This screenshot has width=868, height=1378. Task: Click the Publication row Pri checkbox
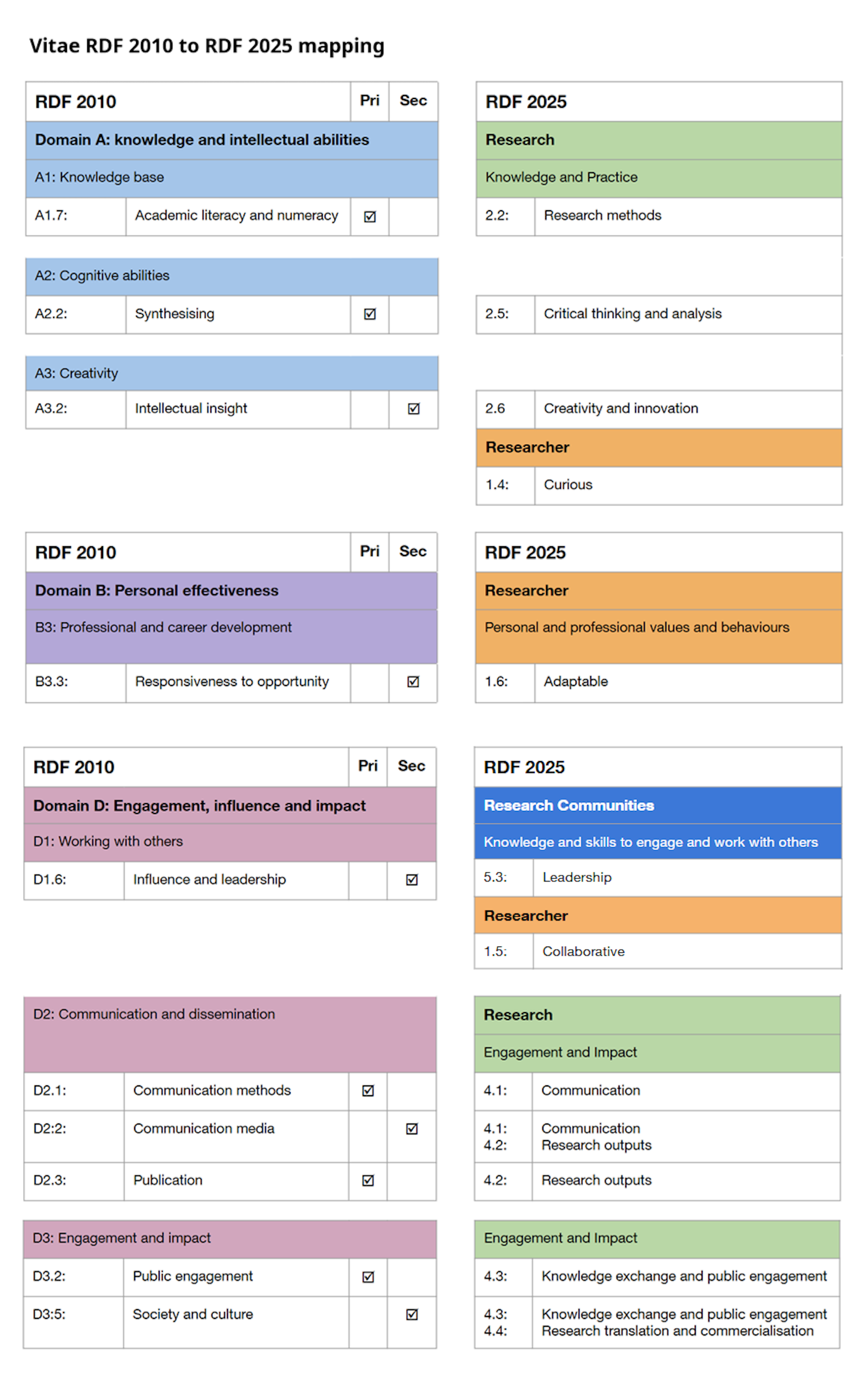(x=368, y=1180)
